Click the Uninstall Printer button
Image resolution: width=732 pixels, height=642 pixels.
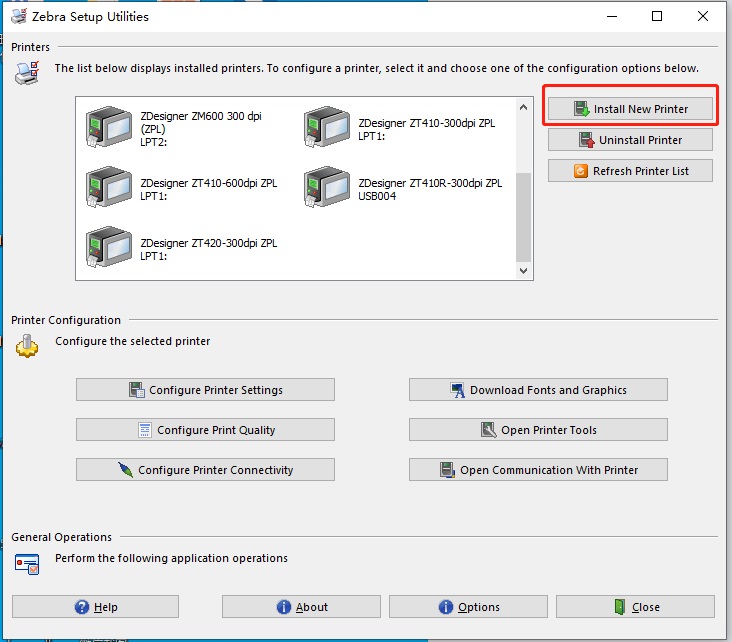tap(630, 140)
